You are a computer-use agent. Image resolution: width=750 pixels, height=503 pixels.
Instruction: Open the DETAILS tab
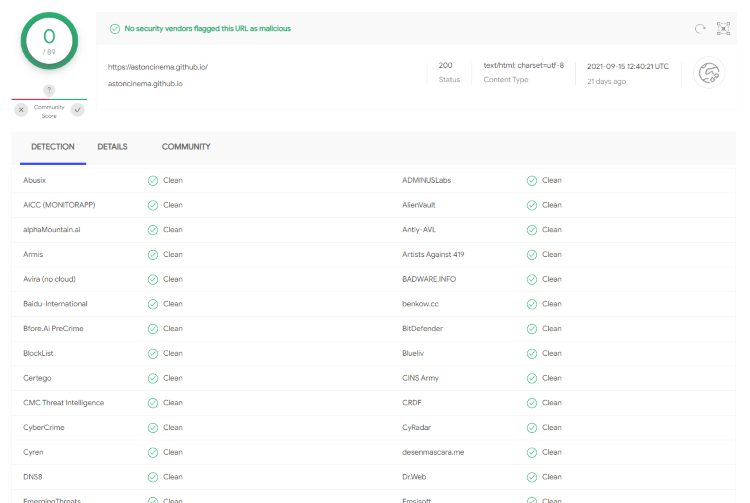point(112,147)
